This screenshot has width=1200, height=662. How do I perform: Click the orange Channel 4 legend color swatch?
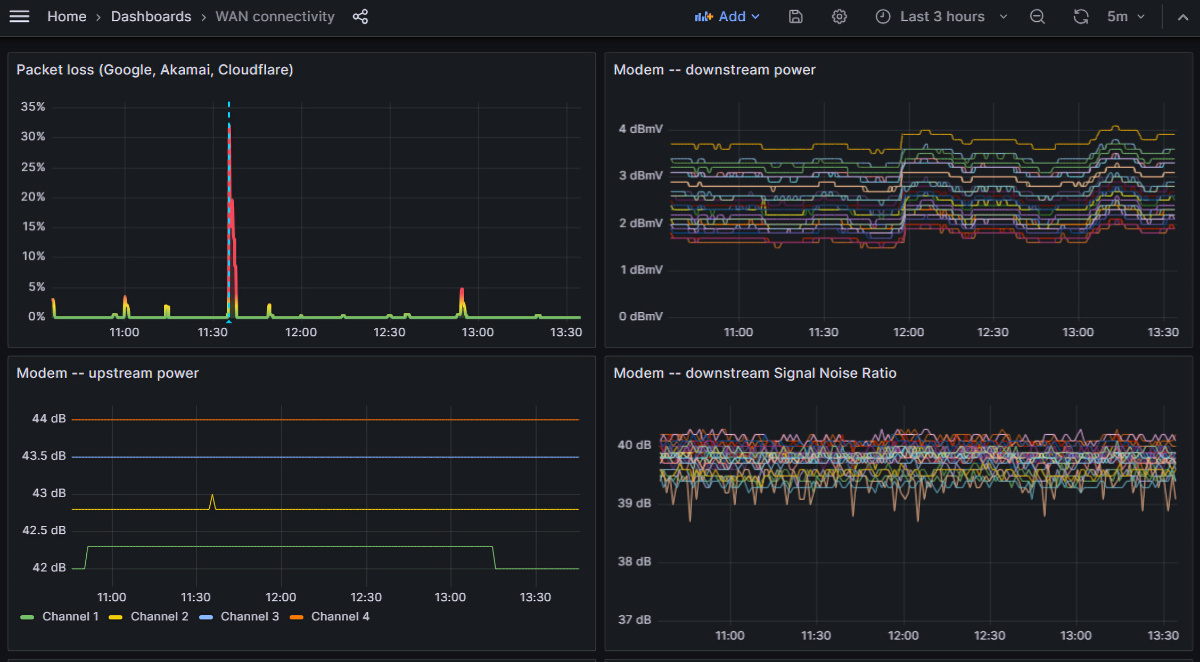click(x=298, y=617)
